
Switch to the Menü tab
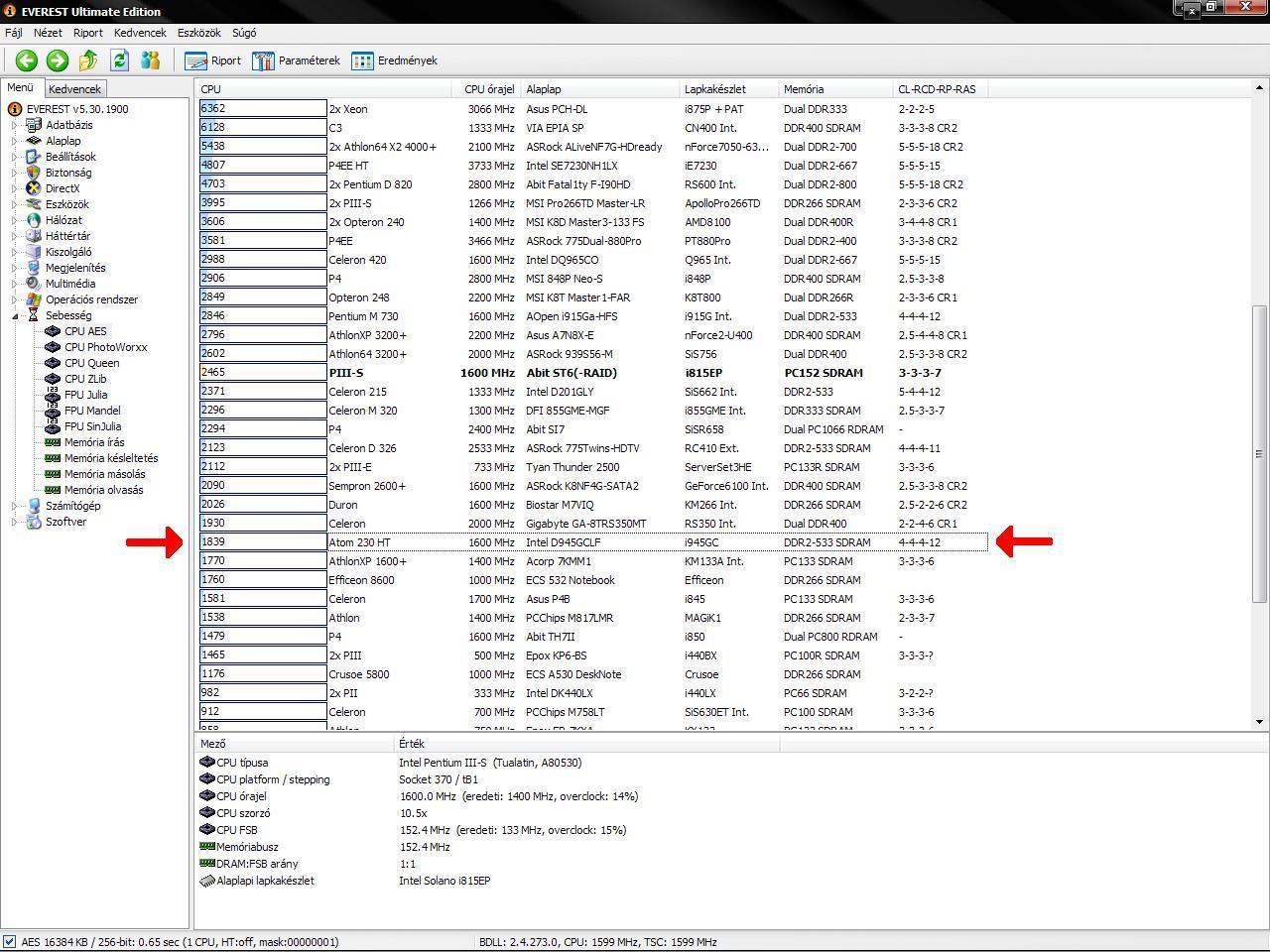pyautogui.click(x=21, y=87)
